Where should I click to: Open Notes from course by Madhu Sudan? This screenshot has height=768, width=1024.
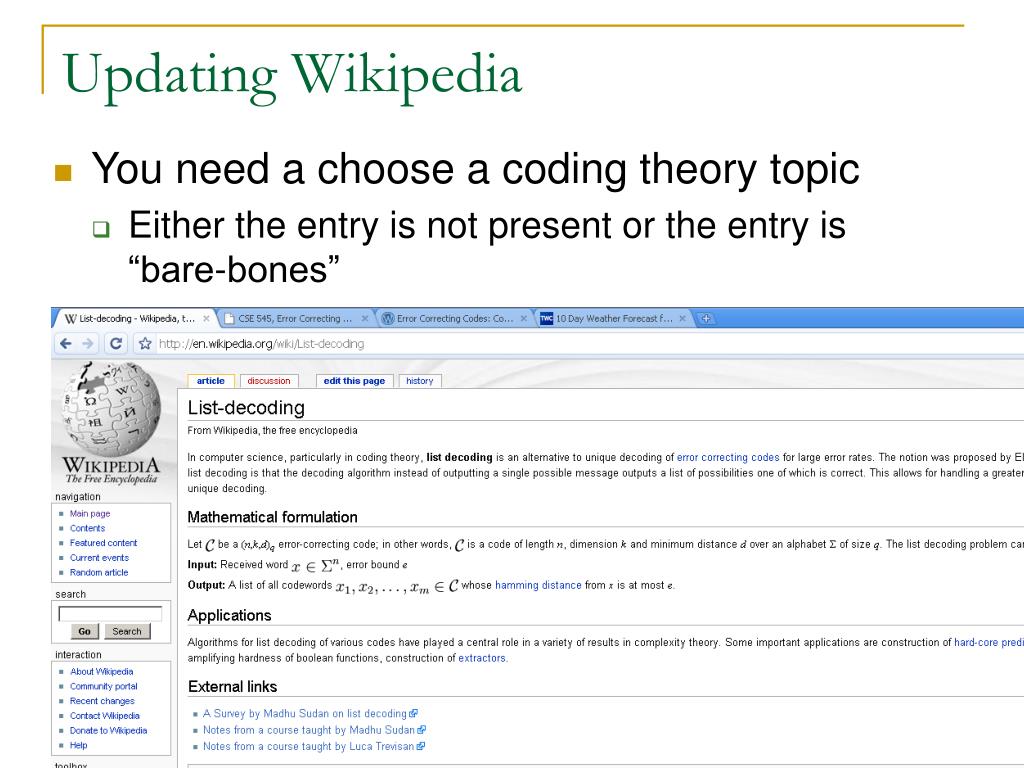point(309,730)
